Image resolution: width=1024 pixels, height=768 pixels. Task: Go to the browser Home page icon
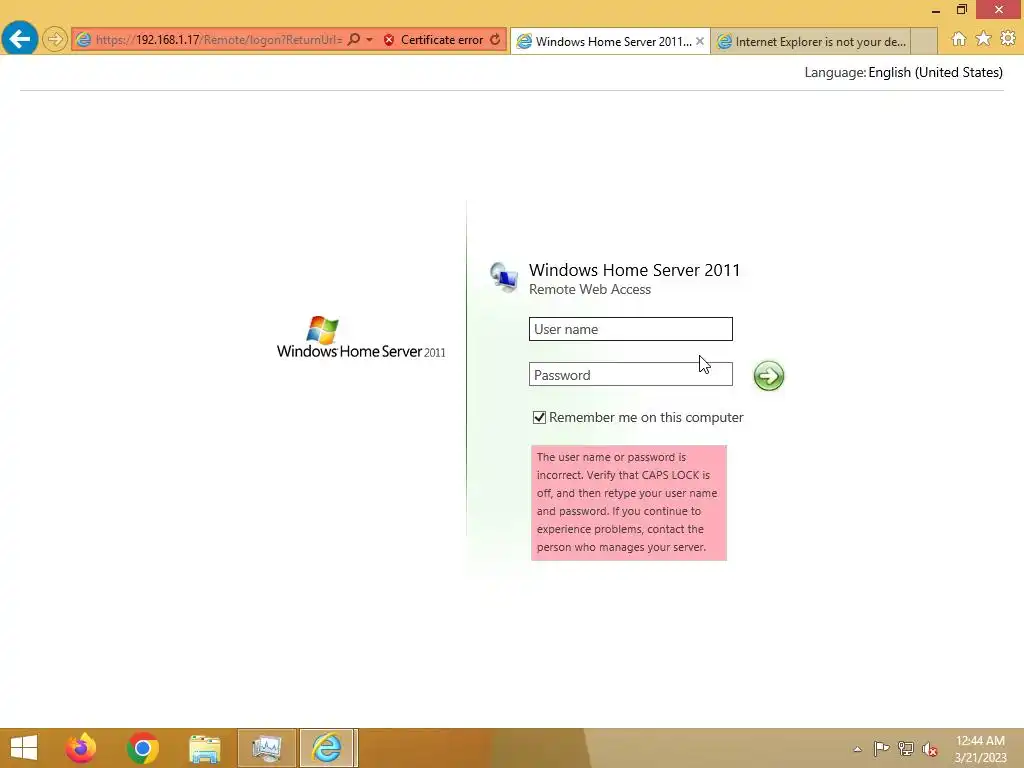coord(959,39)
